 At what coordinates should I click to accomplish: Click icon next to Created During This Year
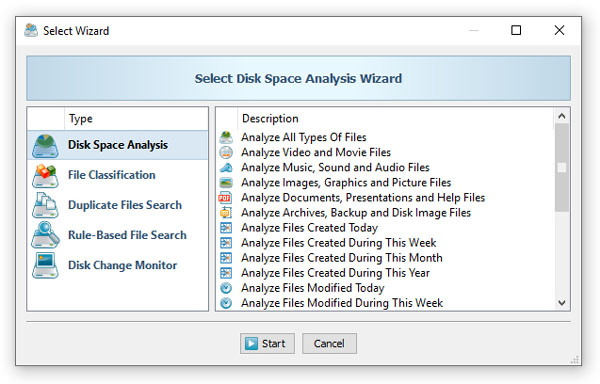(226, 273)
